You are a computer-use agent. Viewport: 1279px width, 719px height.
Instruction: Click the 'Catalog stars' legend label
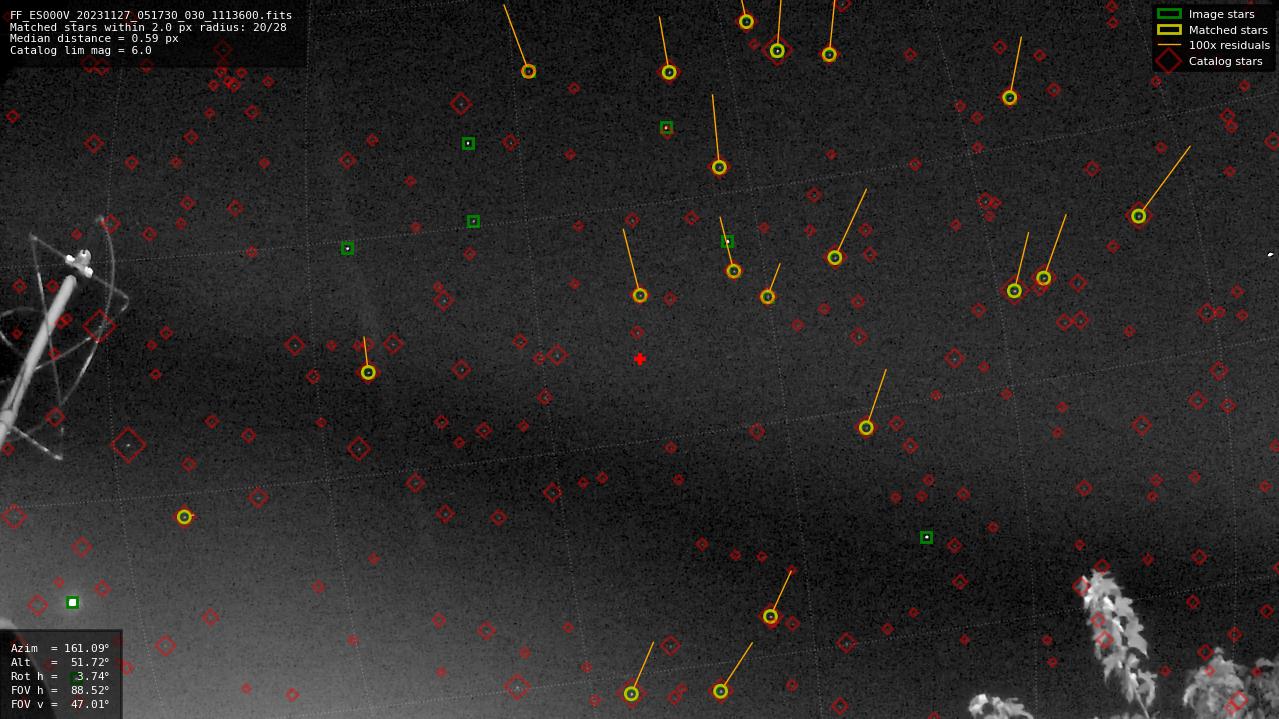[x=1225, y=61]
